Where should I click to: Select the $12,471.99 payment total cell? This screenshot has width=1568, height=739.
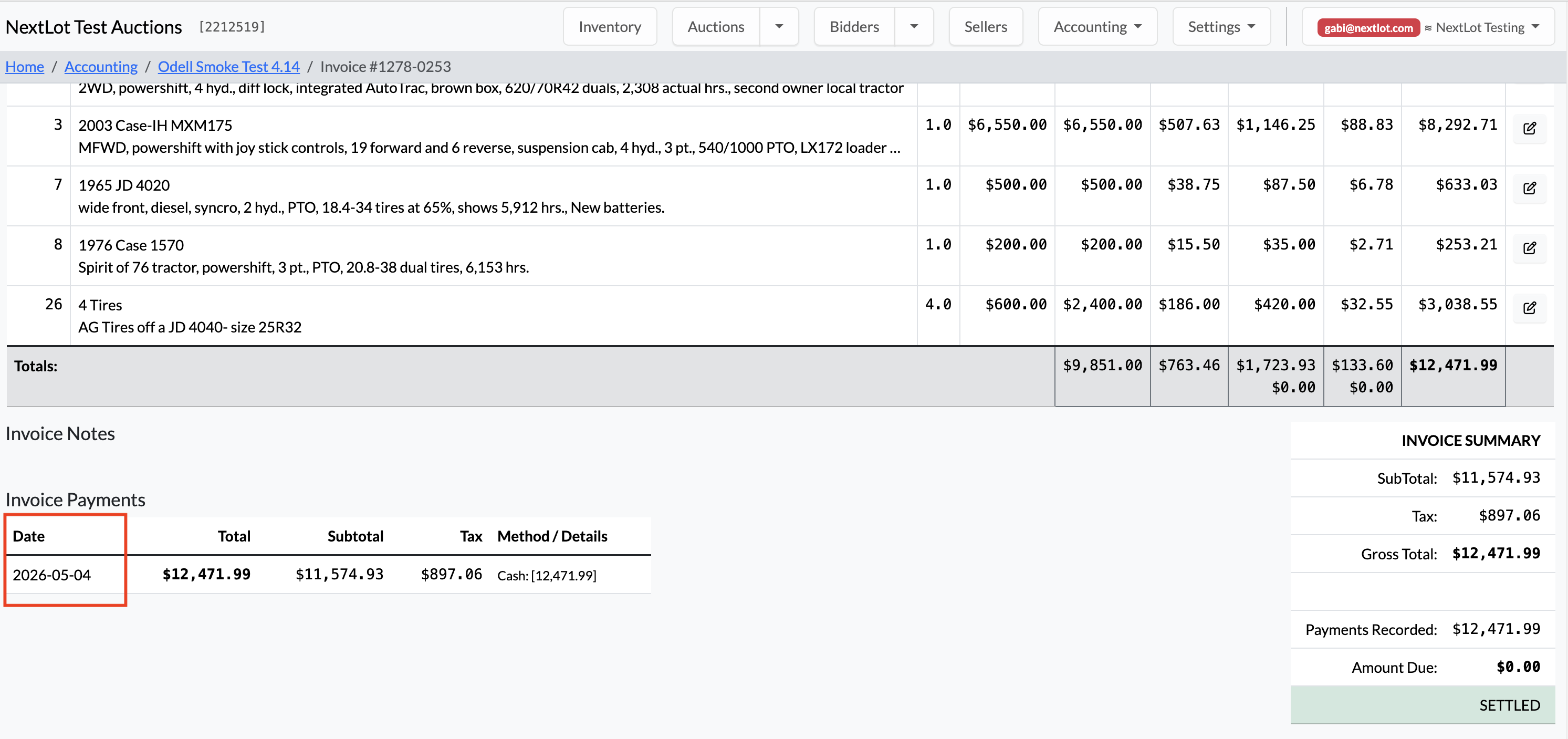[206, 574]
